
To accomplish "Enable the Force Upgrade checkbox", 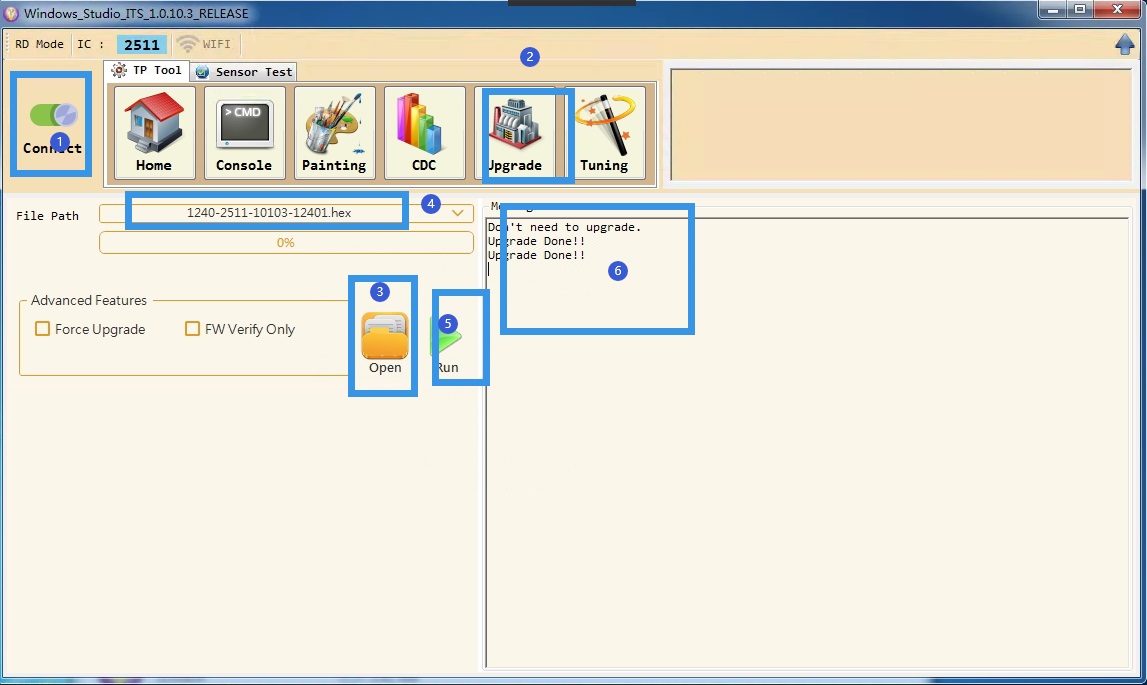I will click(x=43, y=329).
